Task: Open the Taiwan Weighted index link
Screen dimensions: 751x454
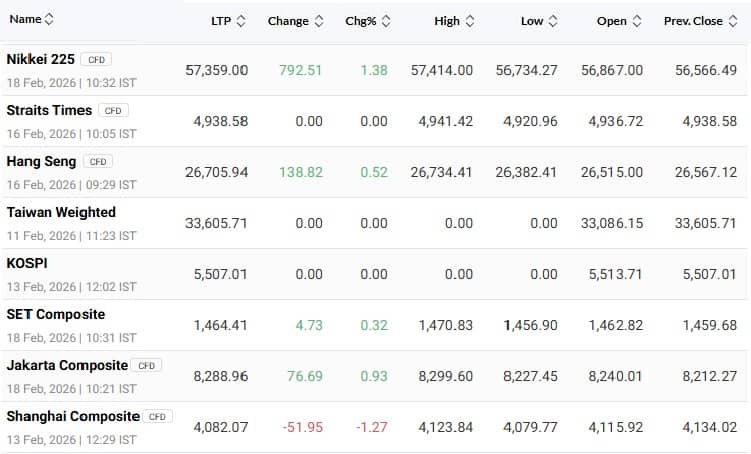Action: point(61,212)
